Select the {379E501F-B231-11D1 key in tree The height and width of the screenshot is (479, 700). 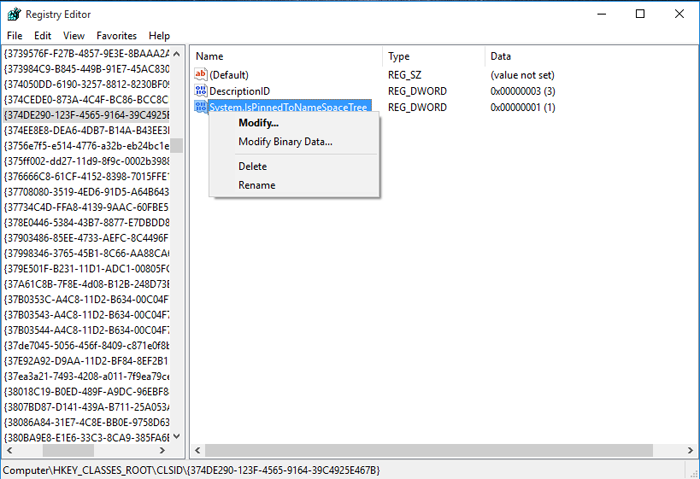(87, 269)
